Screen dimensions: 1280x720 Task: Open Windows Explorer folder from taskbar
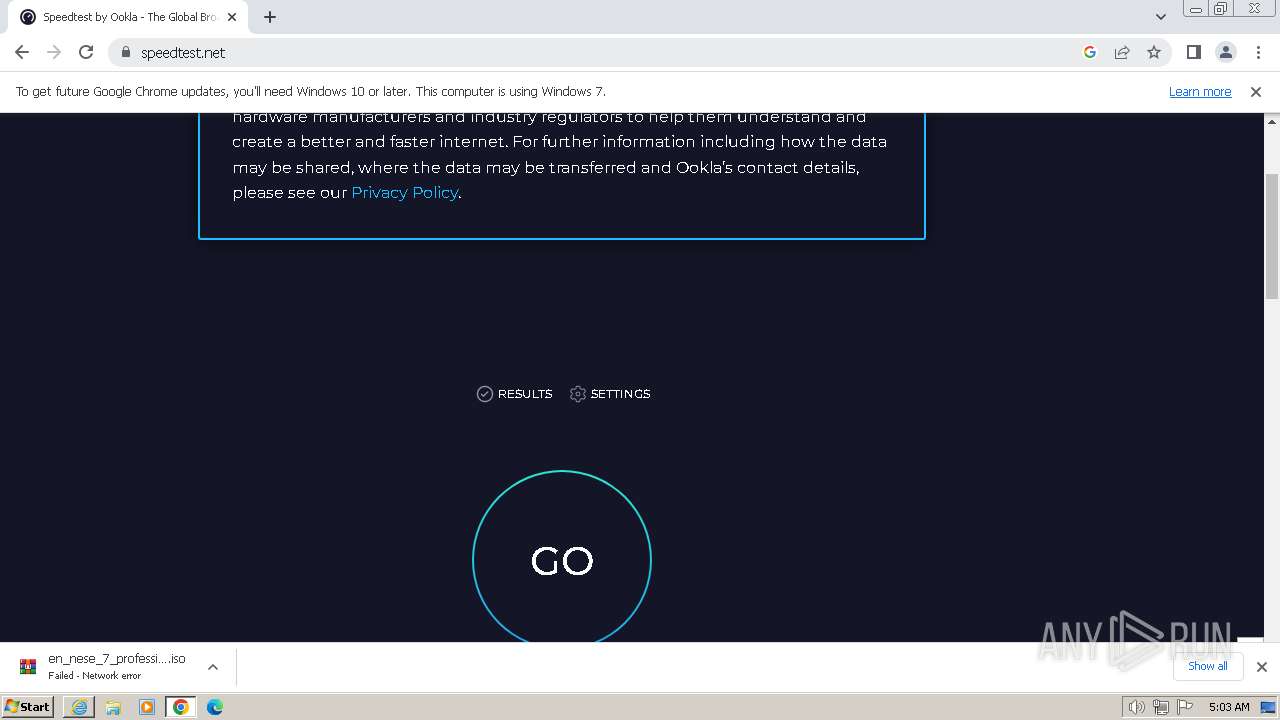click(113, 707)
